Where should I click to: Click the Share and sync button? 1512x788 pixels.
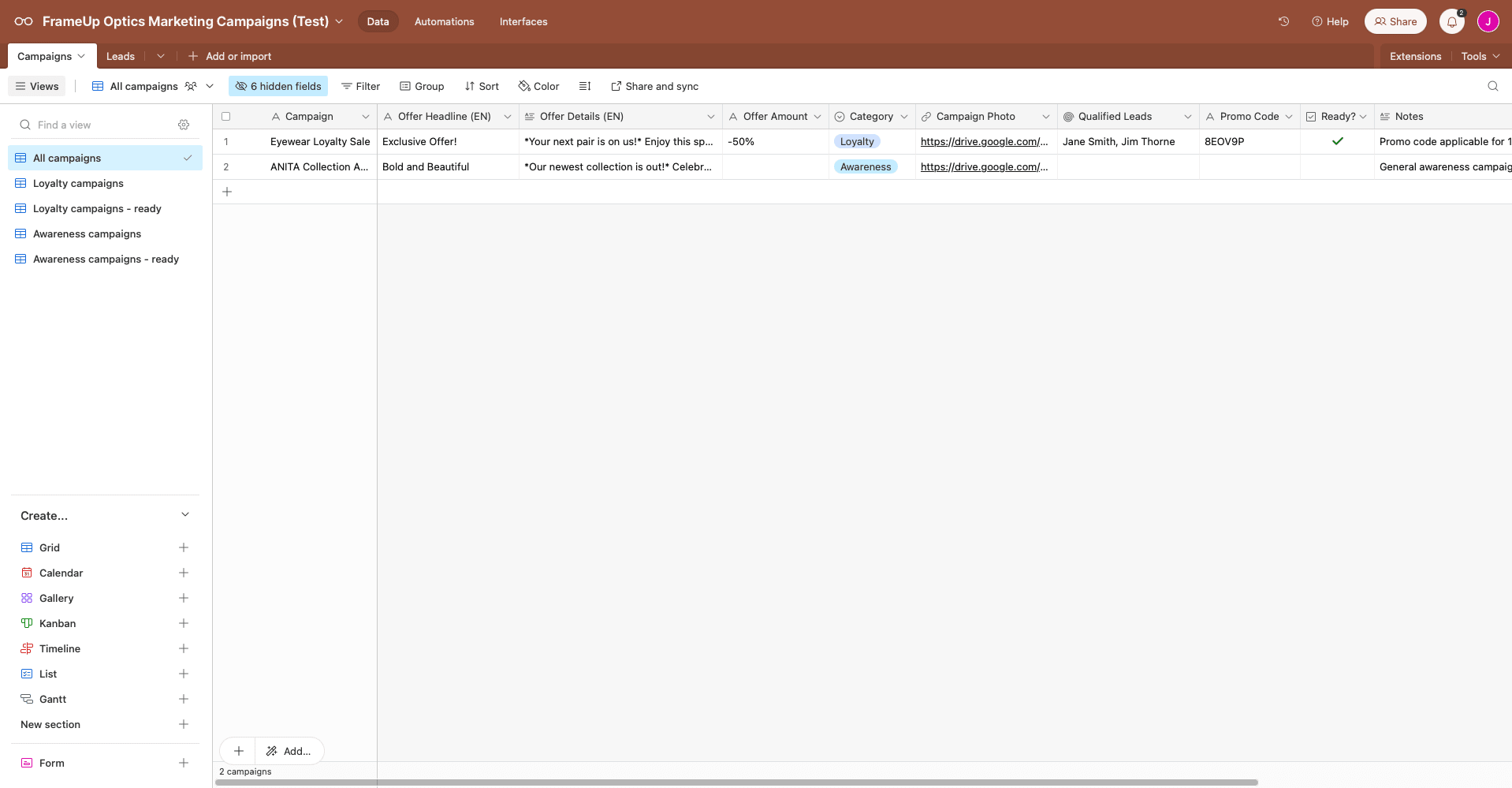click(x=654, y=86)
